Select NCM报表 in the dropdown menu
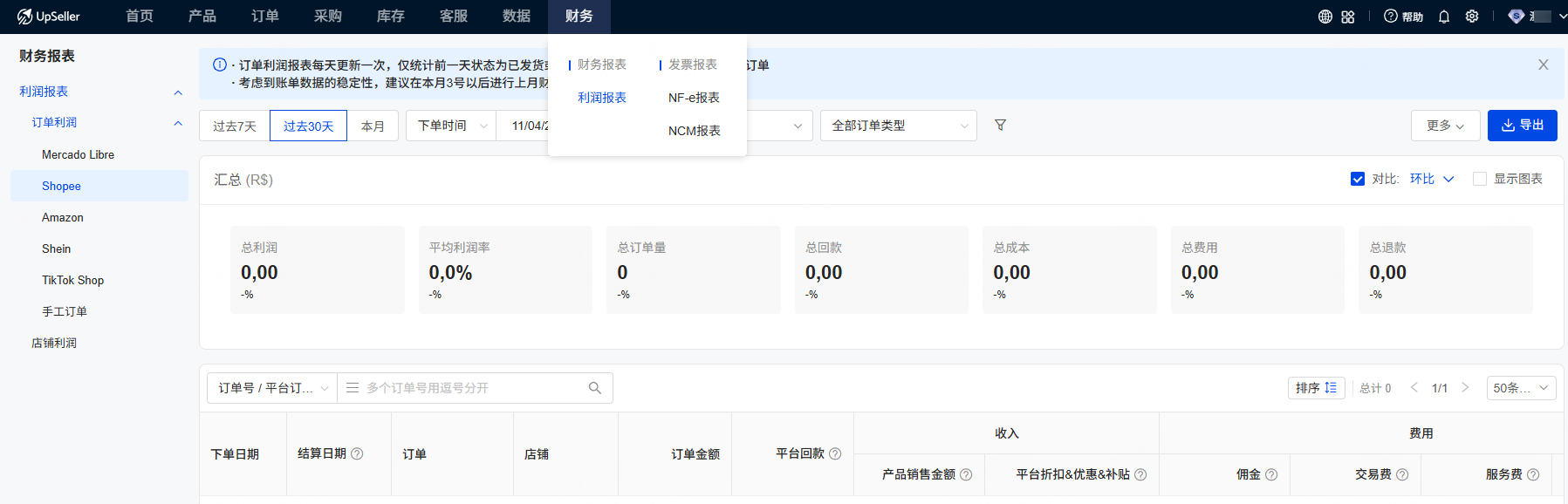The width and height of the screenshot is (1568, 504). coord(695,131)
